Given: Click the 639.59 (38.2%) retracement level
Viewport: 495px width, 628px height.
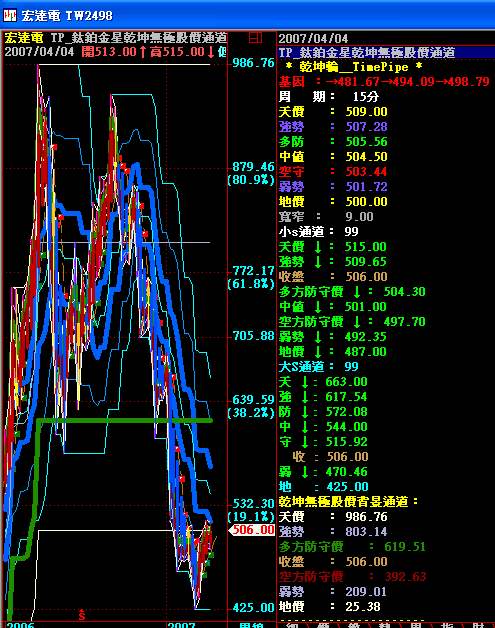Looking at the screenshot, I should [x=252, y=406].
